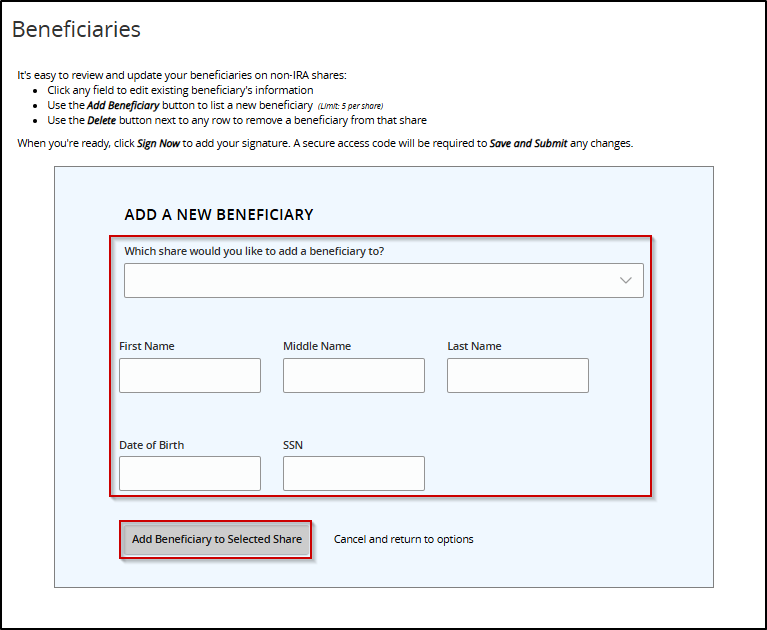Click Cancel and return to options link
Screen dimensions: 767x630
pyautogui.click(x=403, y=539)
